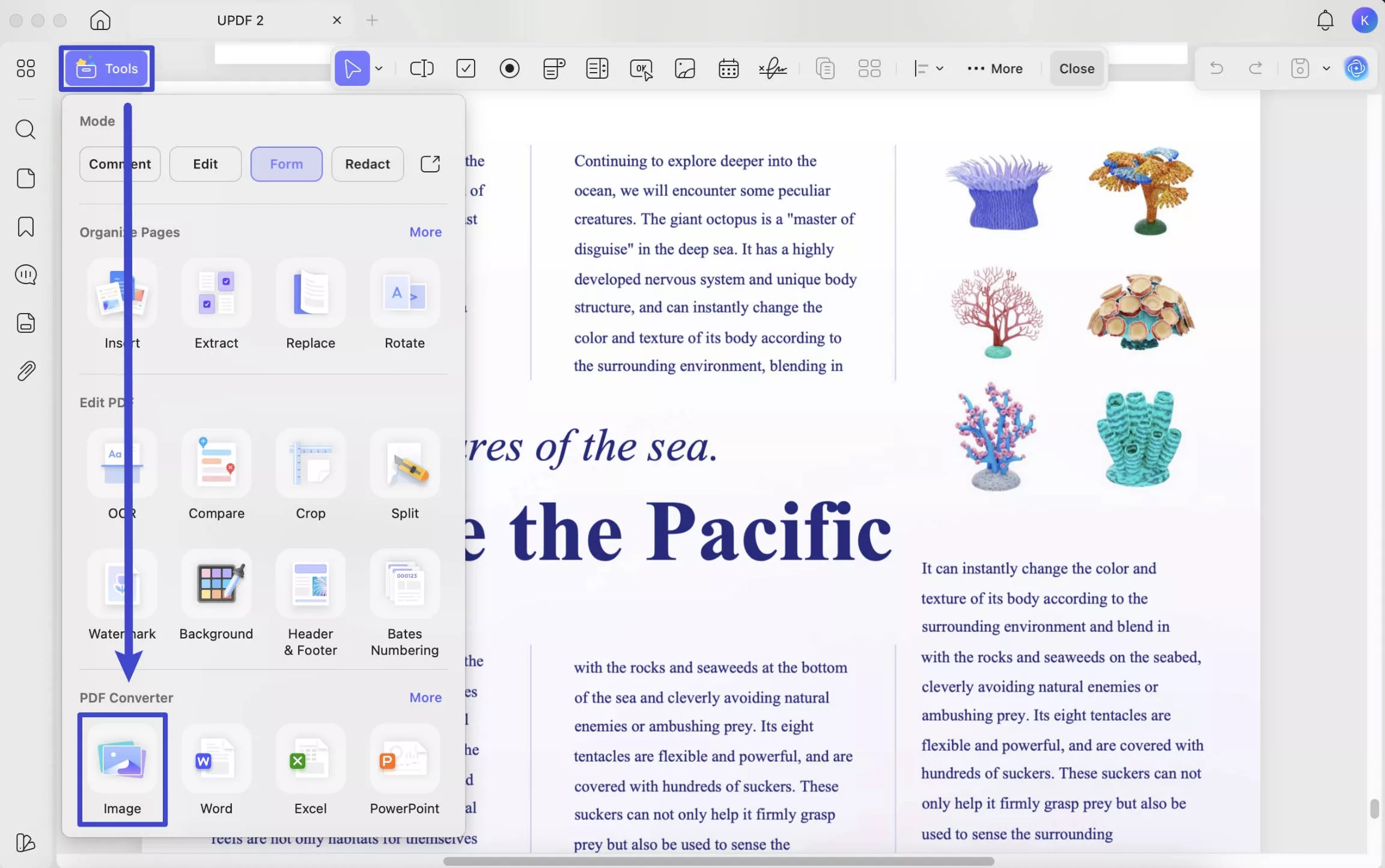Click More under PDF Converter
This screenshot has width=1385, height=868.
pos(425,697)
